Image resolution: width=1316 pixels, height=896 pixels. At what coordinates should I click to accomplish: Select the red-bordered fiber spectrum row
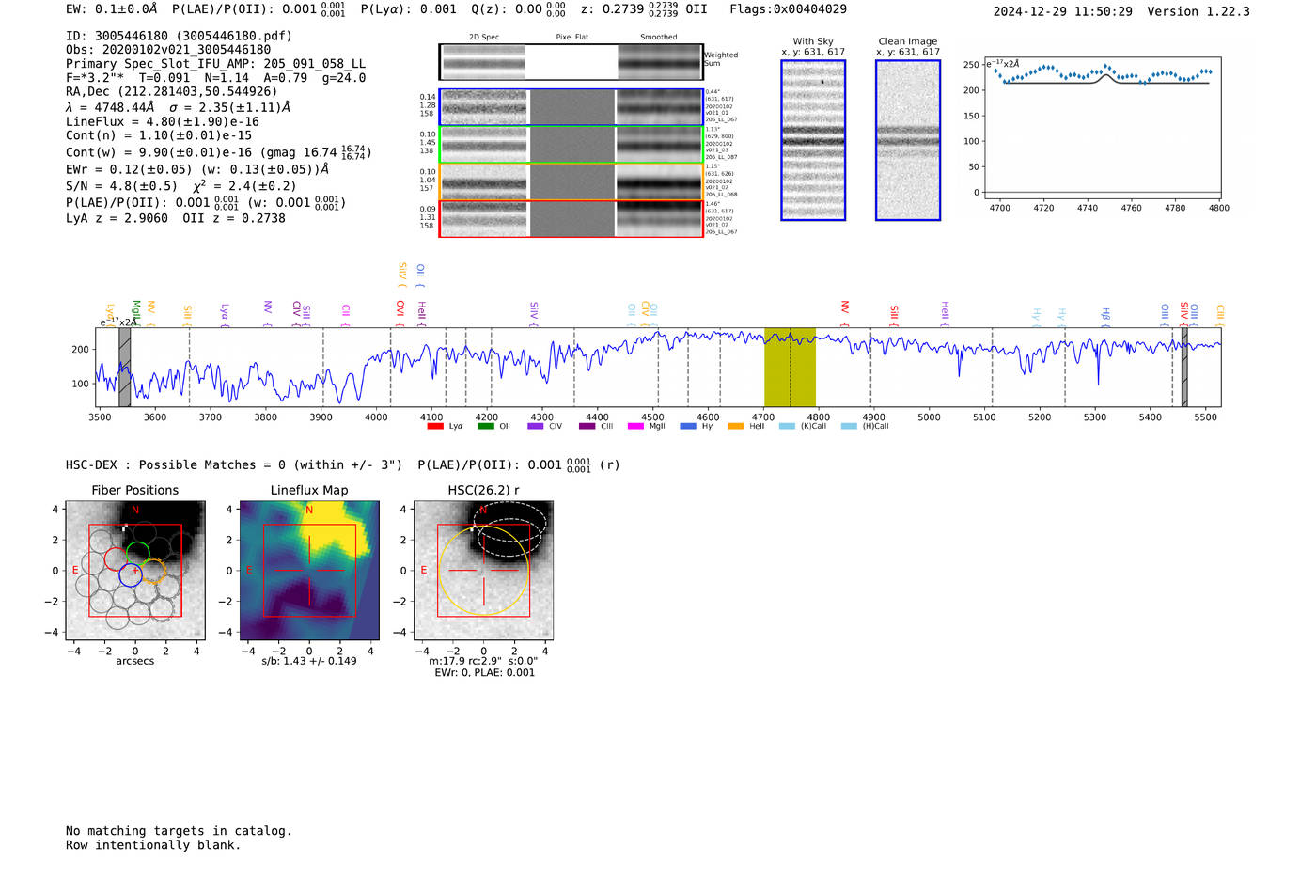pos(571,218)
